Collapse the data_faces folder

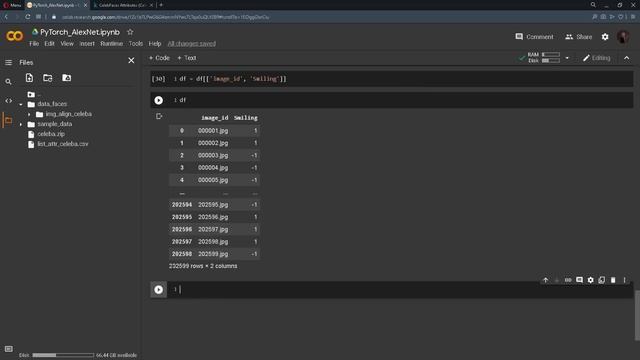[x=21, y=104]
